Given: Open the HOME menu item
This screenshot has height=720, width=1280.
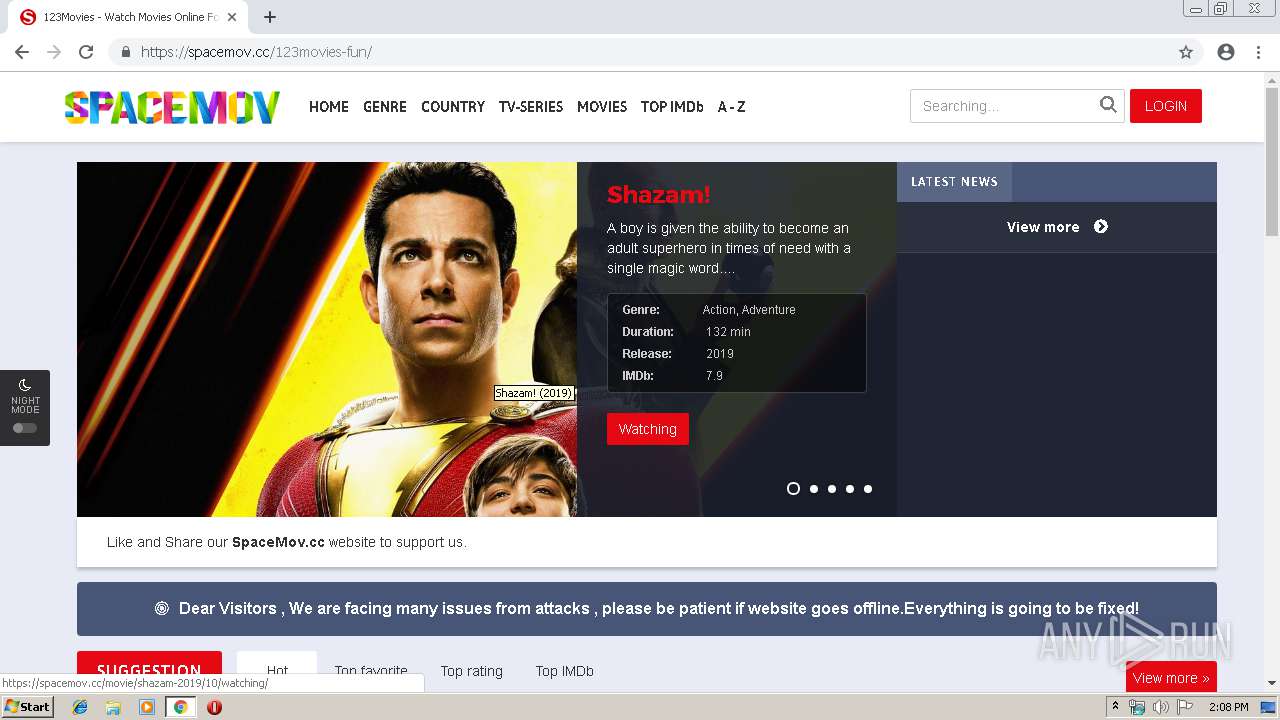Looking at the screenshot, I should pos(329,107).
